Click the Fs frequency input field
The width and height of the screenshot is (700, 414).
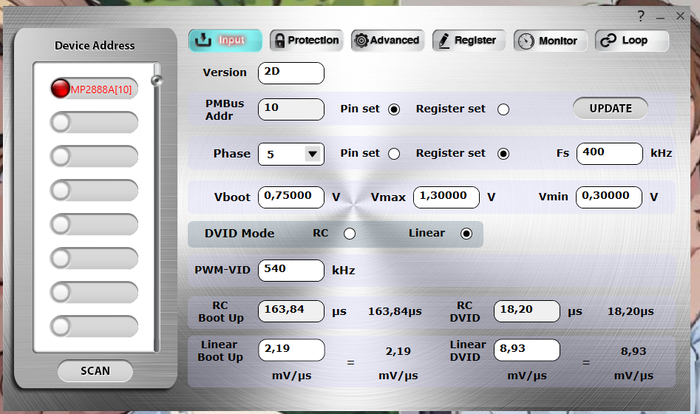(x=608, y=154)
